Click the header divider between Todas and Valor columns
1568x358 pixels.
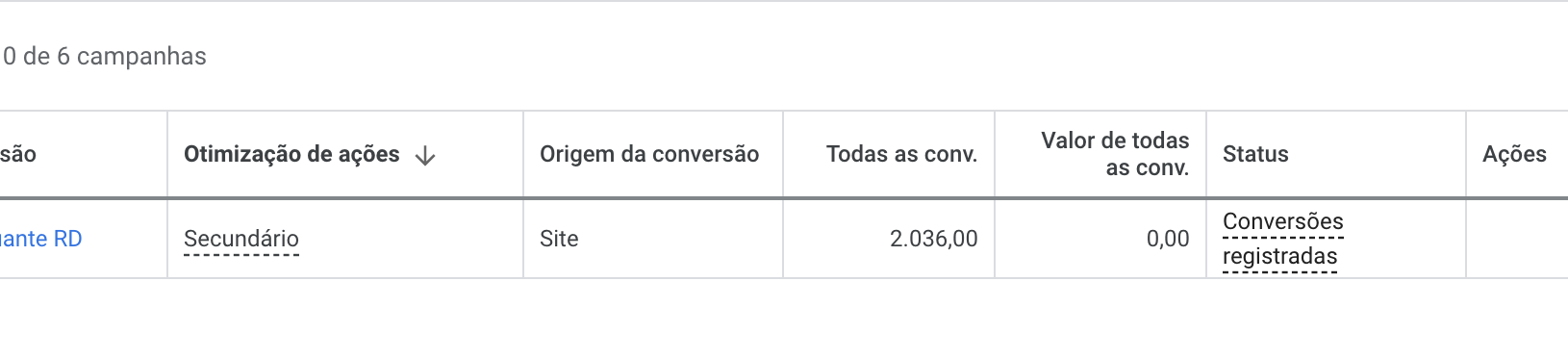[x=995, y=154]
